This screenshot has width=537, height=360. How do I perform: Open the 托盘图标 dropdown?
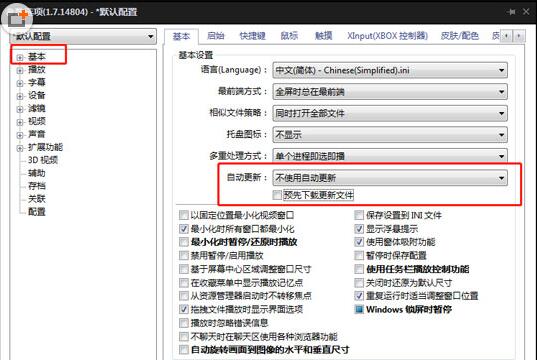point(390,135)
